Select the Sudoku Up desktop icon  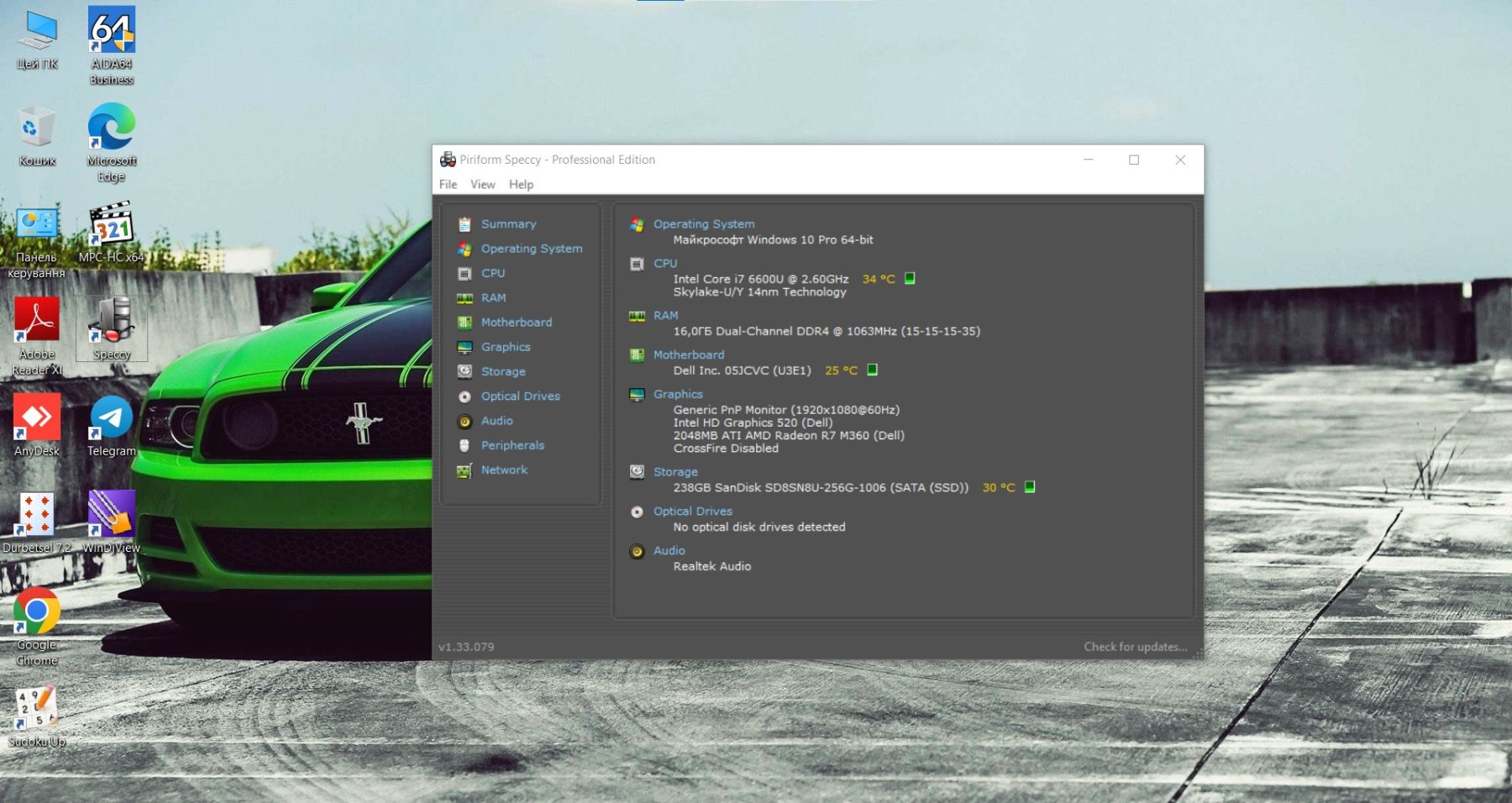coord(37,716)
